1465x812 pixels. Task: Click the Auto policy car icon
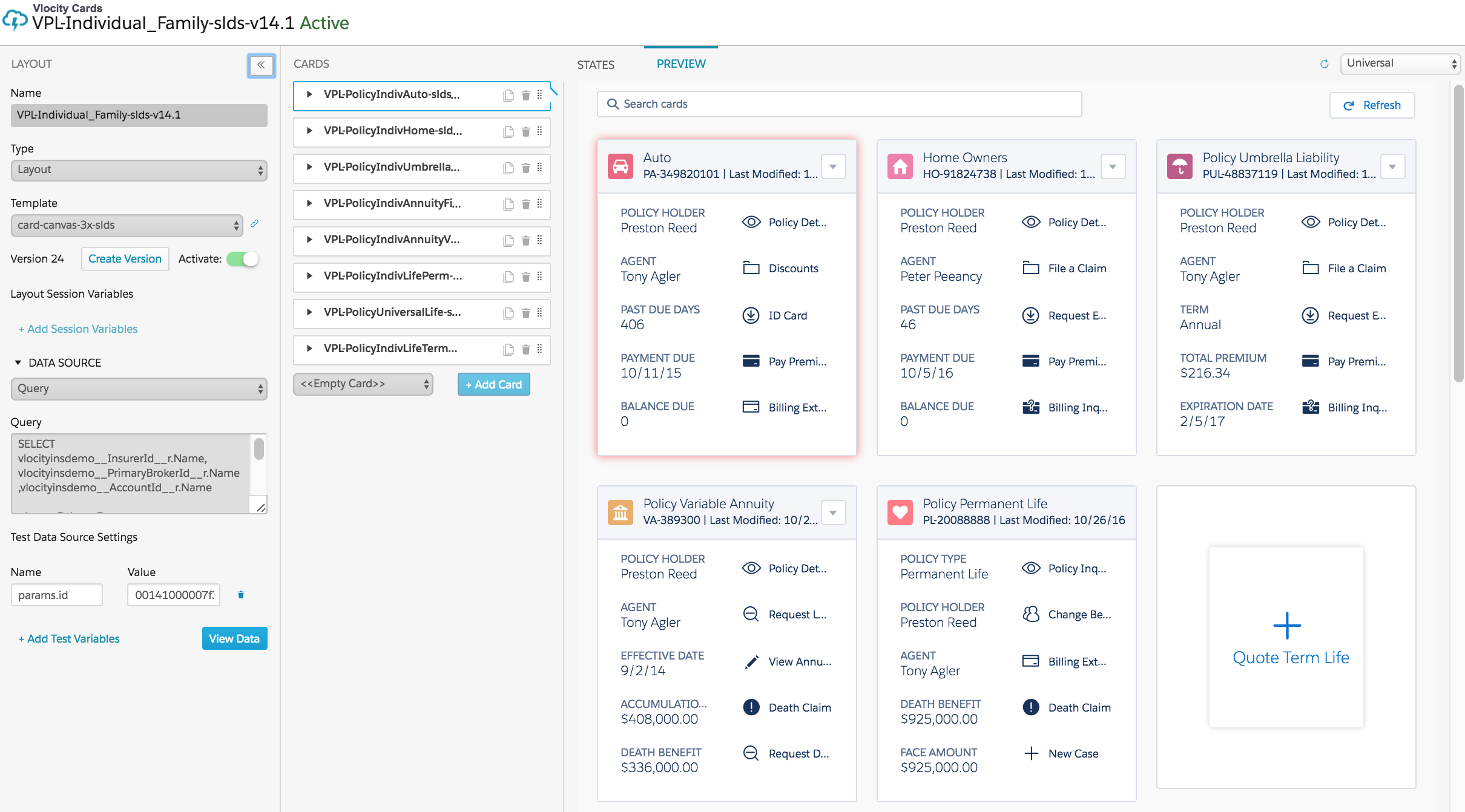point(621,166)
